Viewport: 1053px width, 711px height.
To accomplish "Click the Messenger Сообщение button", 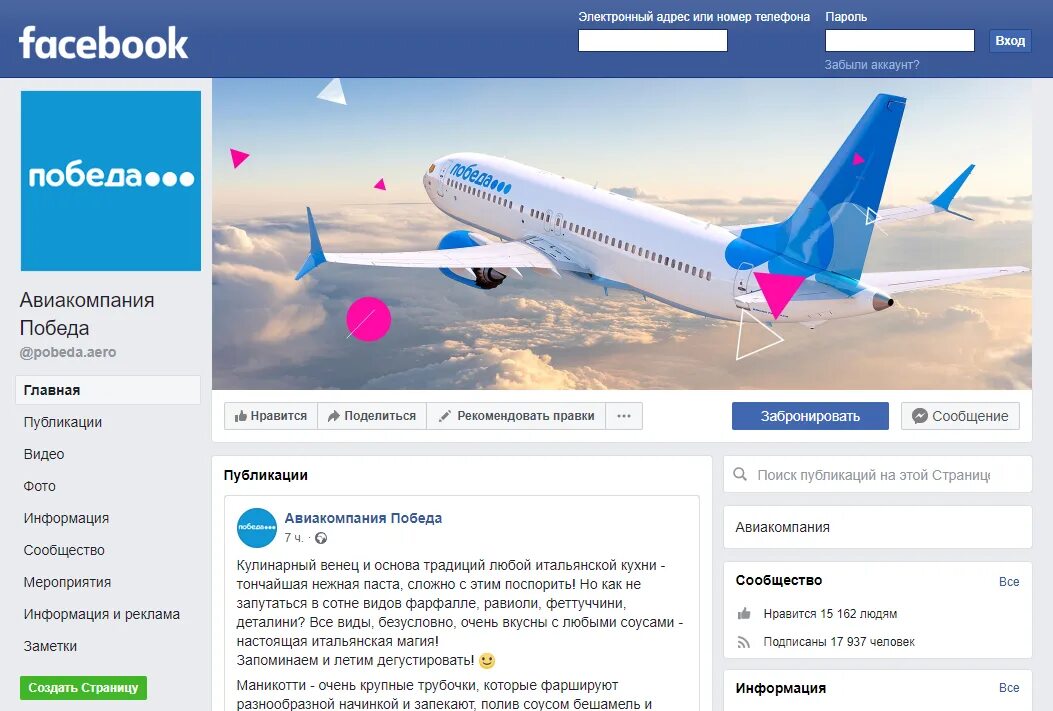I will click(x=960, y=416).
